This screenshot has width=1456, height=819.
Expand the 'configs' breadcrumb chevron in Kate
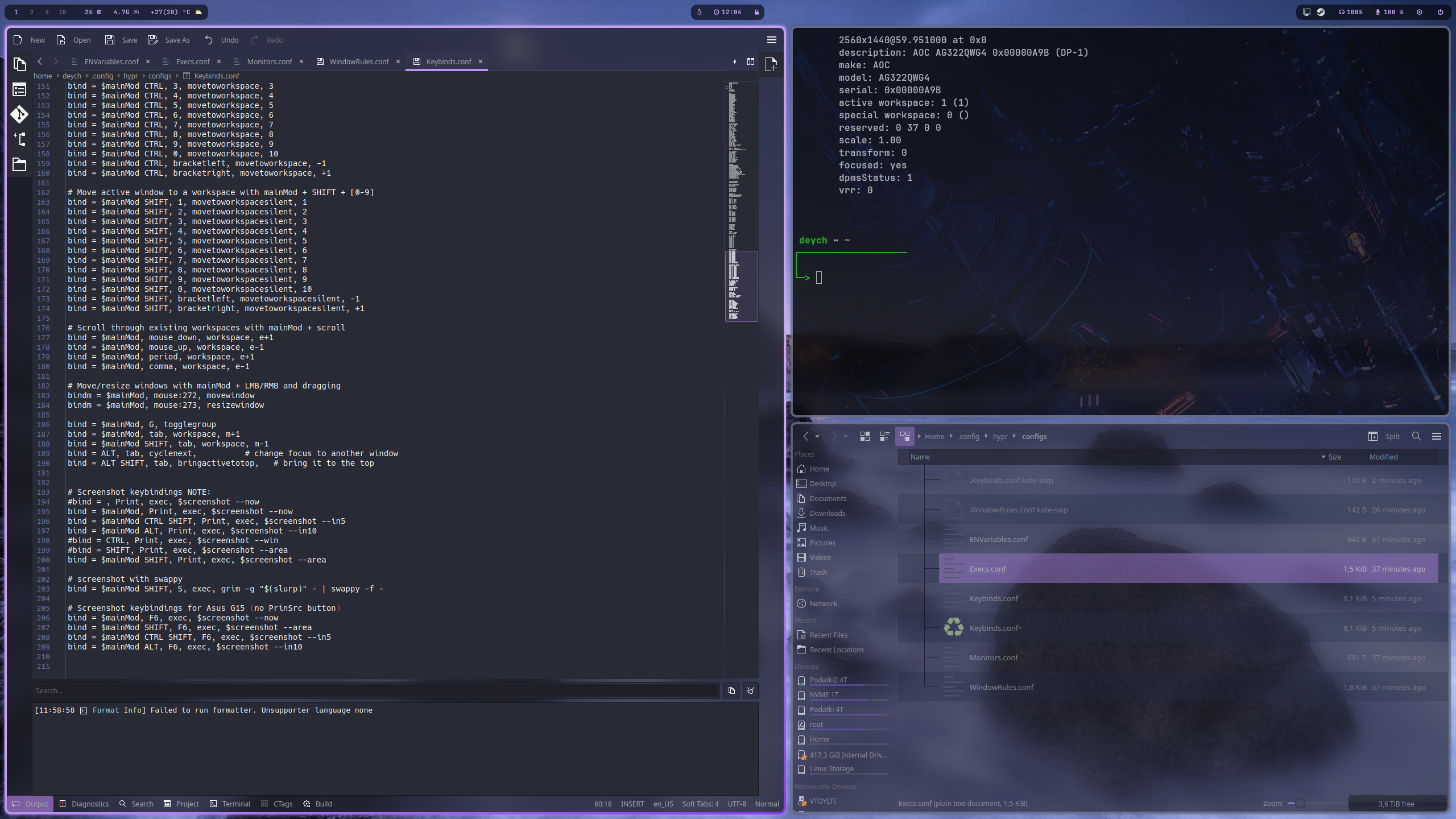coord(177,76)
